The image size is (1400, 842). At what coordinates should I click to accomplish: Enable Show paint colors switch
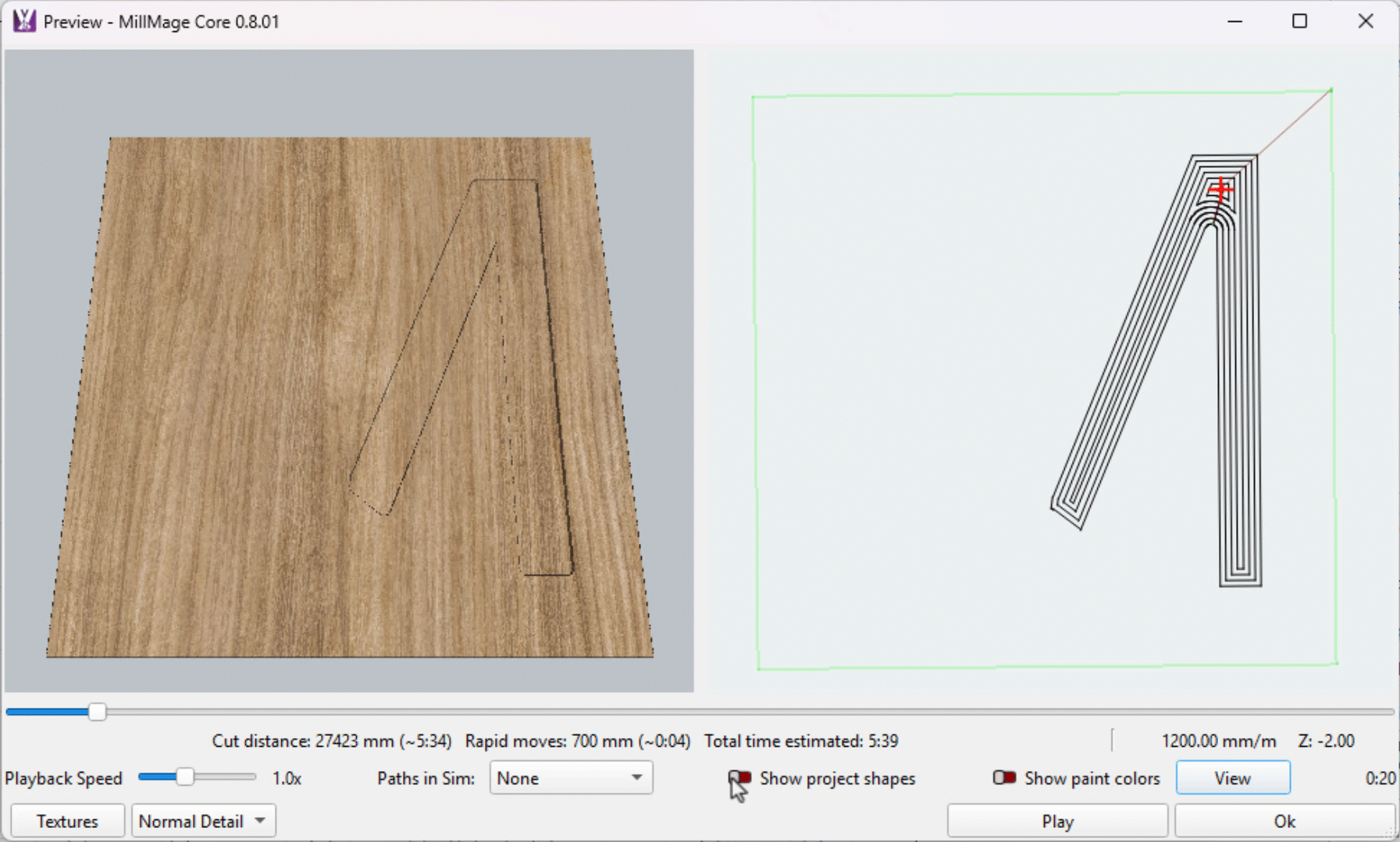point(1004,778)
